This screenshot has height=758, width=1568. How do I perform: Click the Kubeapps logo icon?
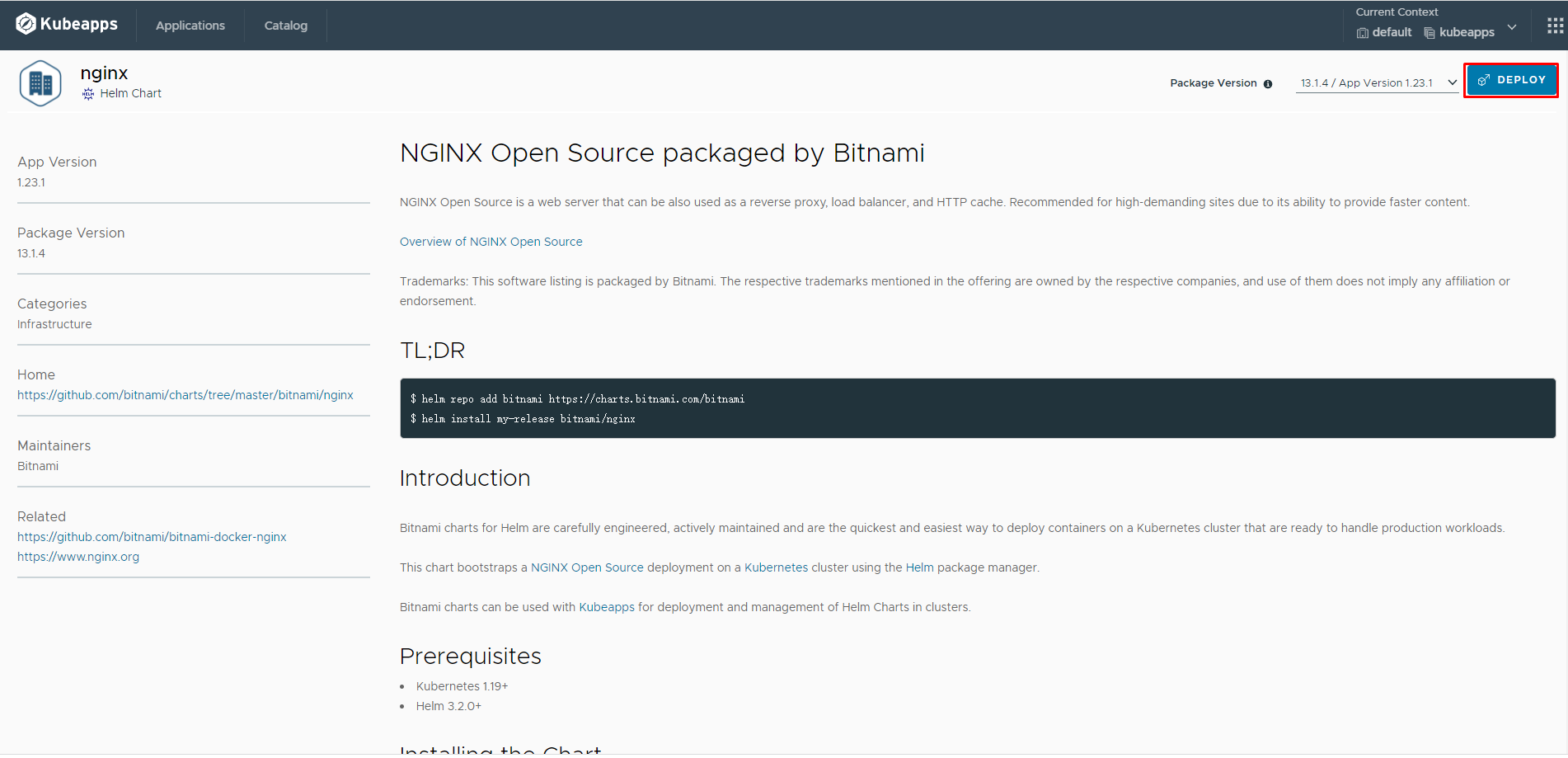tap(26, 25)
